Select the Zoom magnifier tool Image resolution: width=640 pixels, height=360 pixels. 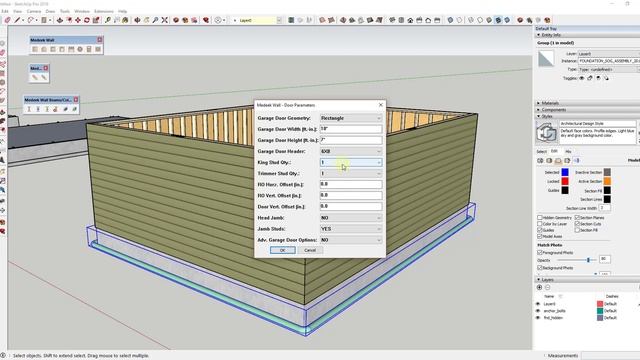point(156,20)
